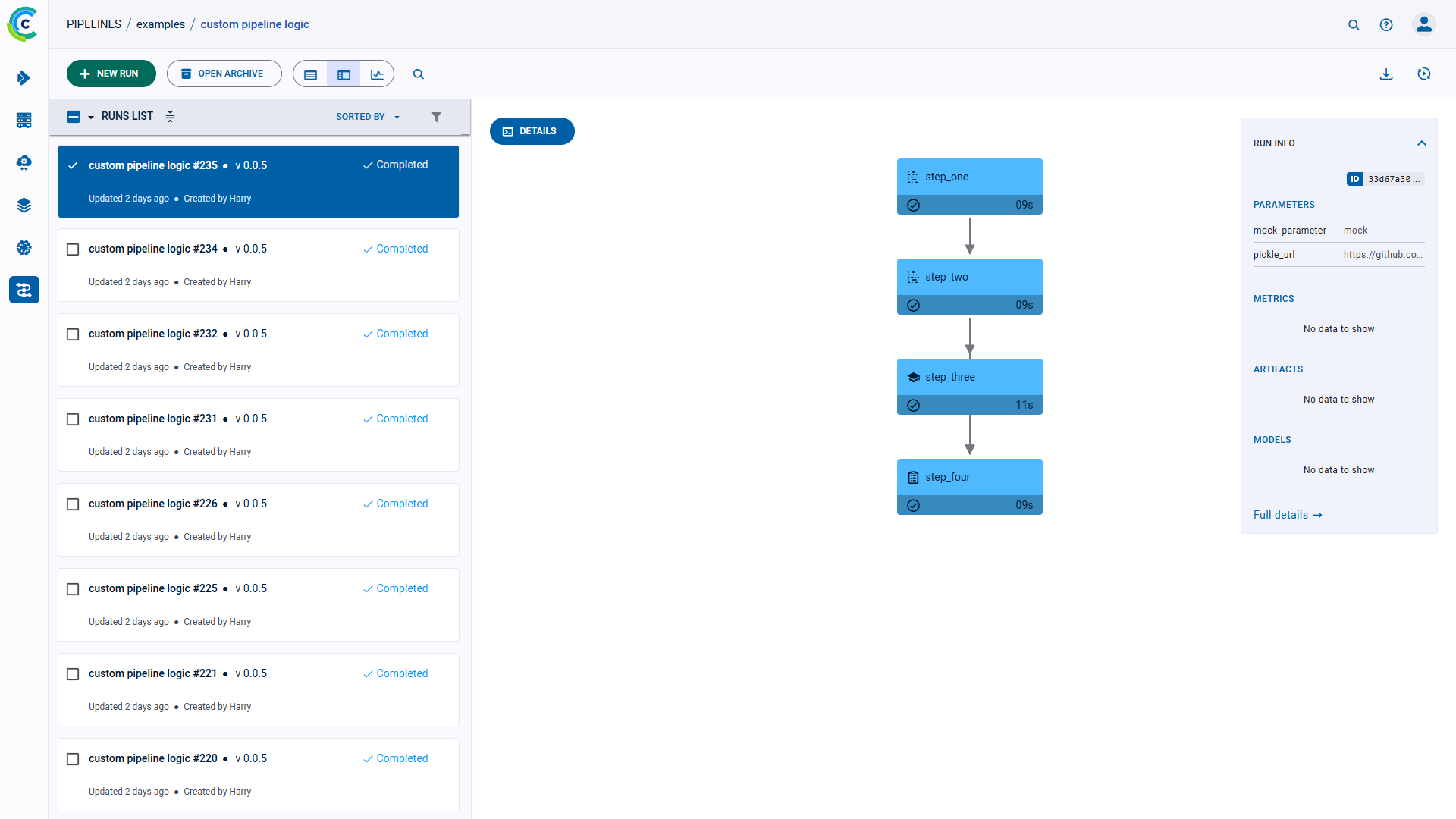The width and height of the screenshot is (1456, 819).
Task: Click the toolbar search icon
Action: 418,74
